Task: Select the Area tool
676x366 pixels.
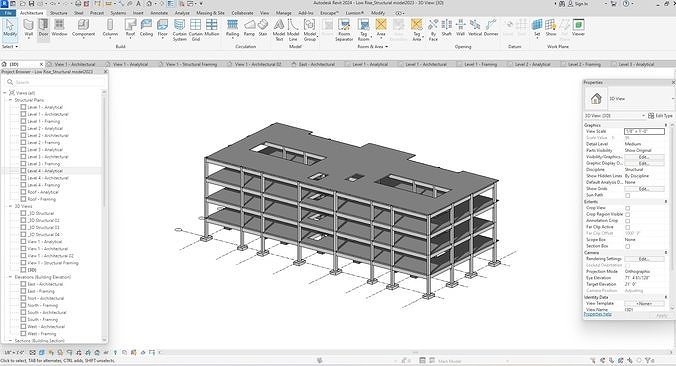Action: 381,28
